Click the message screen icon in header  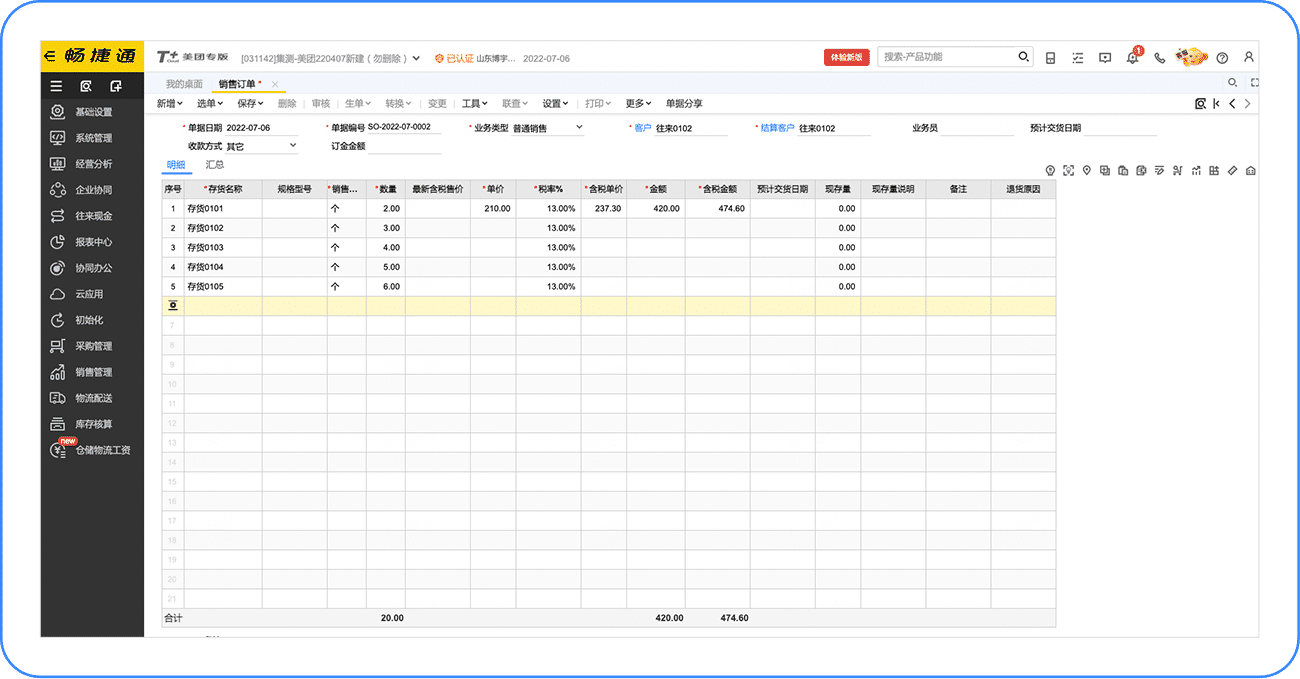coord(1105,58)
